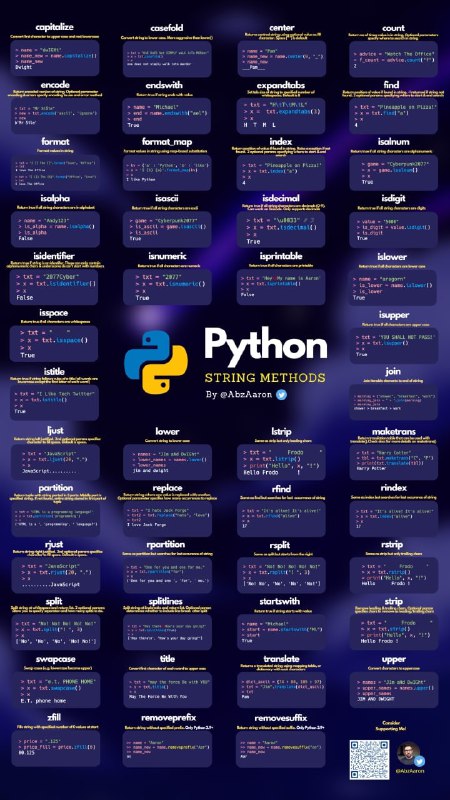Click the zfill method code box

pos(56,748)
